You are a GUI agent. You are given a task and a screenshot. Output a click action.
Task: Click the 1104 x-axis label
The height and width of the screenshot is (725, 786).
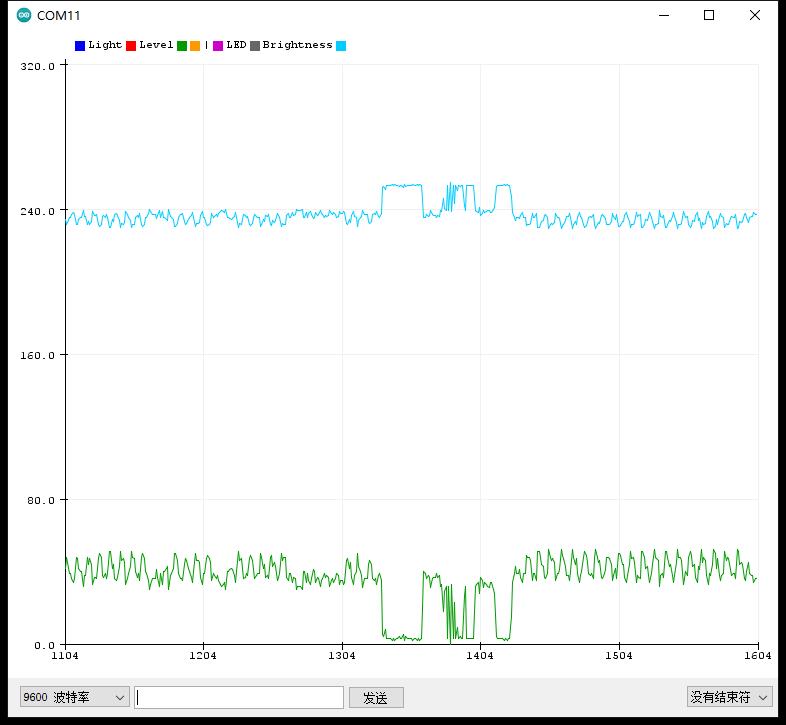[x=65, y=655]
